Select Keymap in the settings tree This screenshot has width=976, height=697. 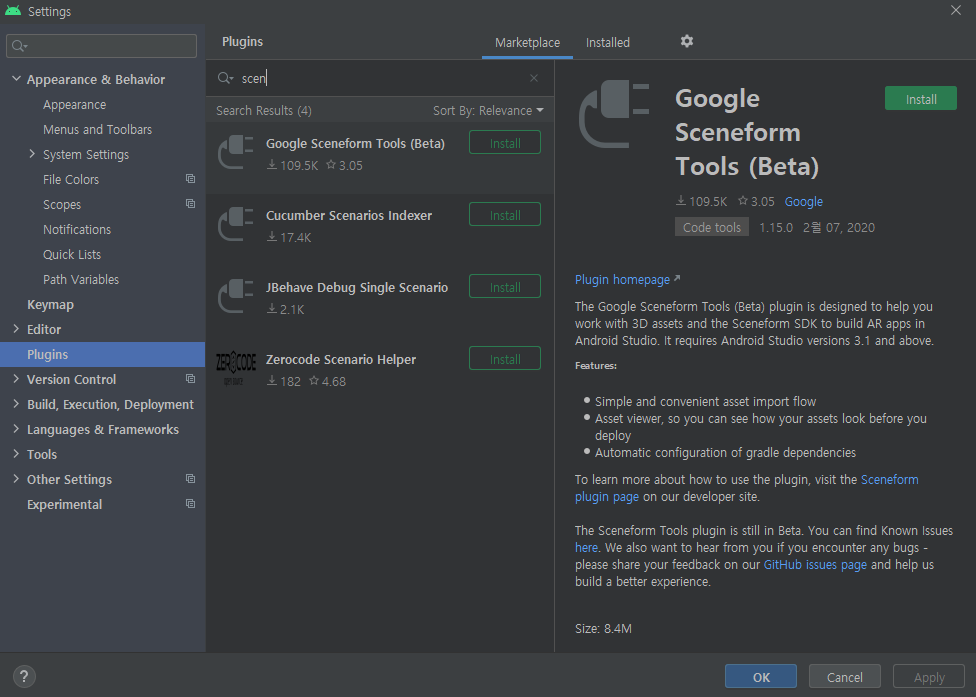click(50, 304)
